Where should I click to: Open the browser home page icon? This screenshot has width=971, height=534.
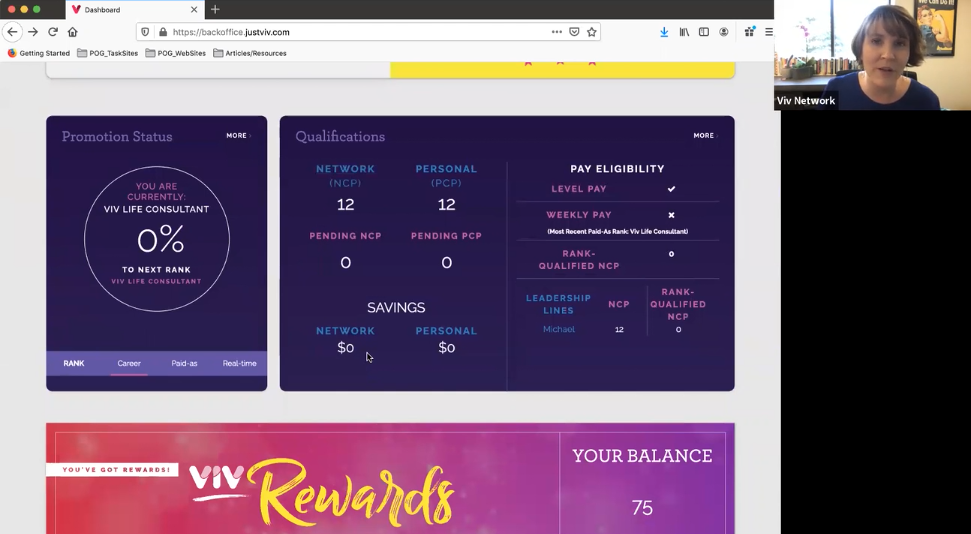point(72,32)
